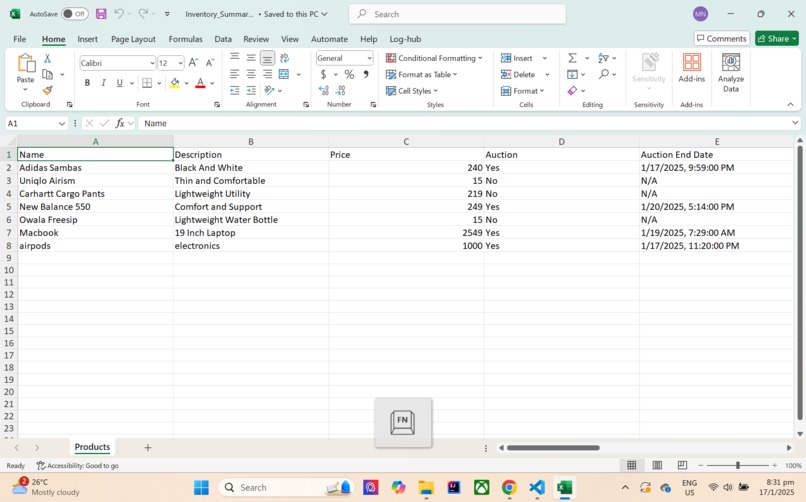806x502 pixels.
Task: Click the Decrease Indent icon
Action: 235,90
